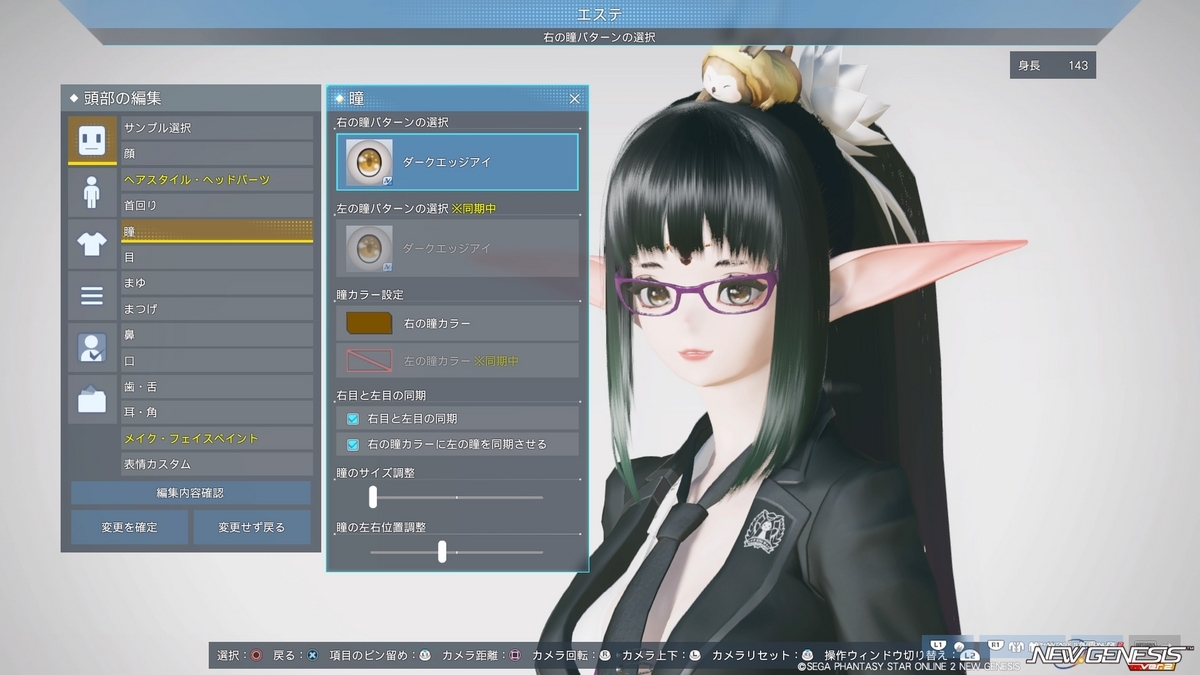Open the 歯・舌 entry
This screenshot has height=675, width=1200.
pos(217,387)
